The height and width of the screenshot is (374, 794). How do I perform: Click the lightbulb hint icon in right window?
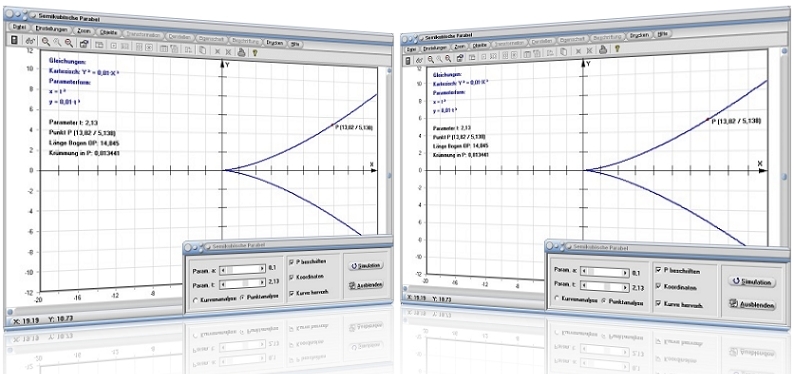click(x=617, y=49)
